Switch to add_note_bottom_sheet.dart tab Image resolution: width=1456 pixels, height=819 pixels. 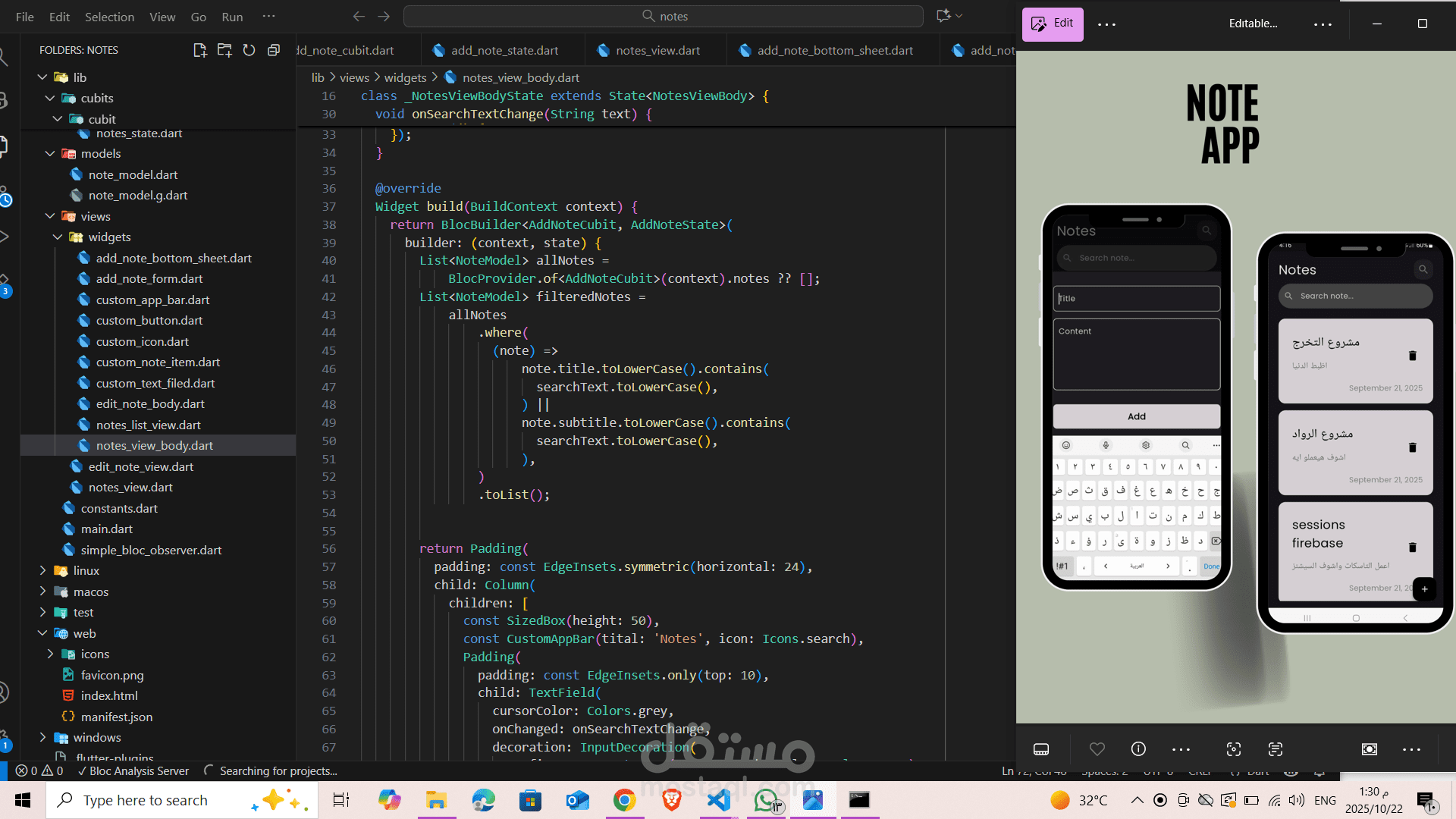coord(833,50)
